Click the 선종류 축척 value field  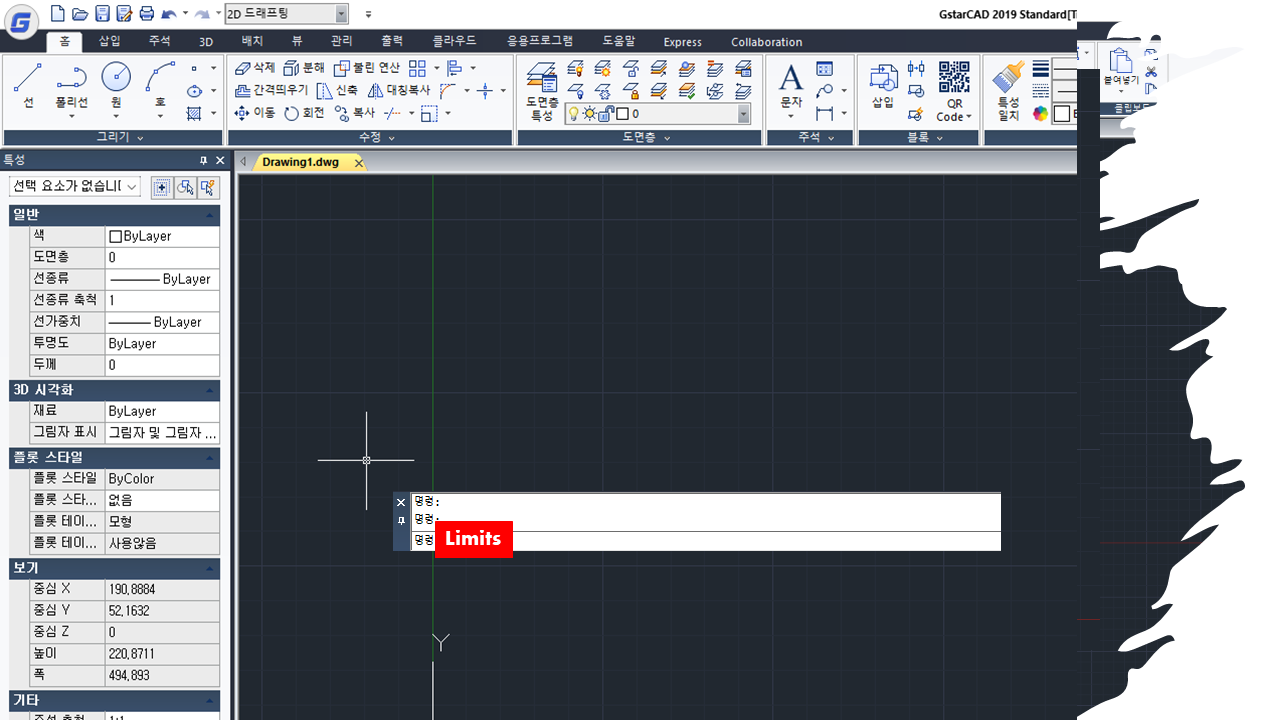(163, 300)
